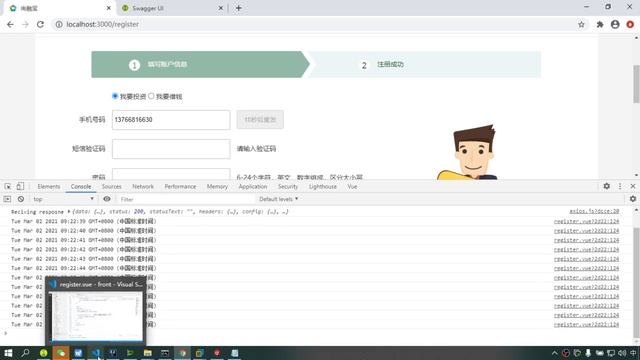Viewport: 640px width, 360px height.
Task: Create a live expression with eye icon
Action: (x=107, y=199)
